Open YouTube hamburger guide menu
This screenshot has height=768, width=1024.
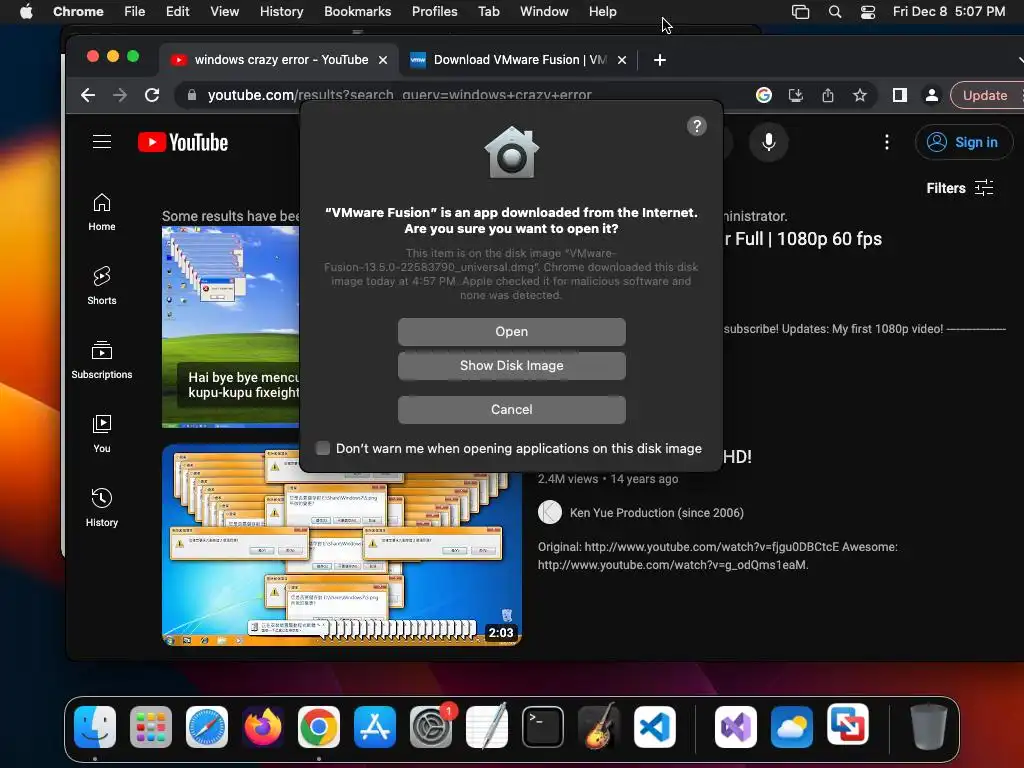point(102,142)
